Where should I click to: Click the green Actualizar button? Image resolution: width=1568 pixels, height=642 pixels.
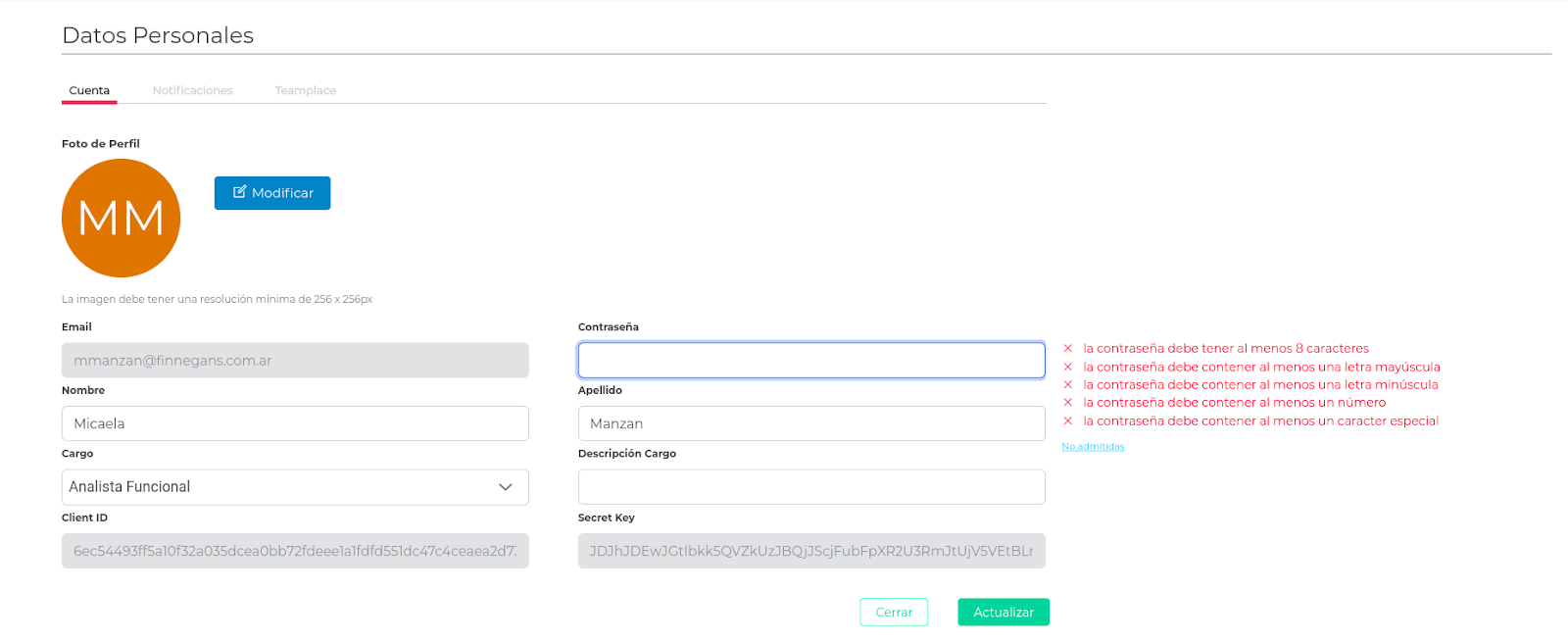tap(1004, 612)
